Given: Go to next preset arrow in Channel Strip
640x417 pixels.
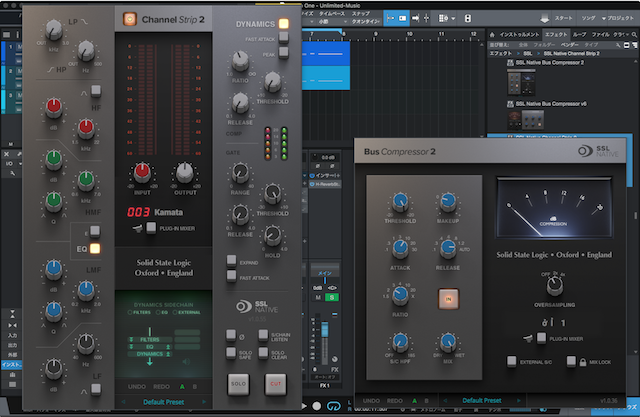Looking at the screenshot, I should 204,402.
